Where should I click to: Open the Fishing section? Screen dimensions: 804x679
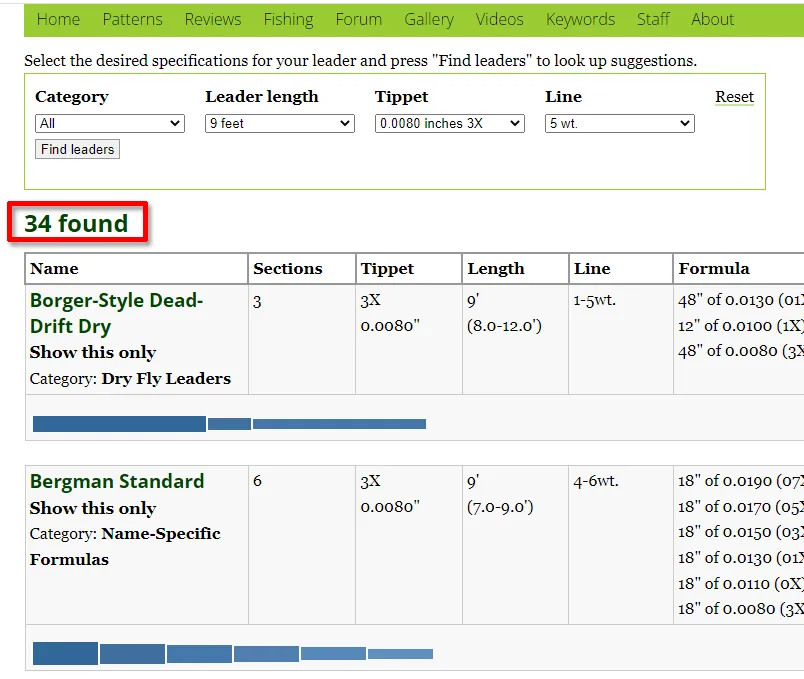288,19
